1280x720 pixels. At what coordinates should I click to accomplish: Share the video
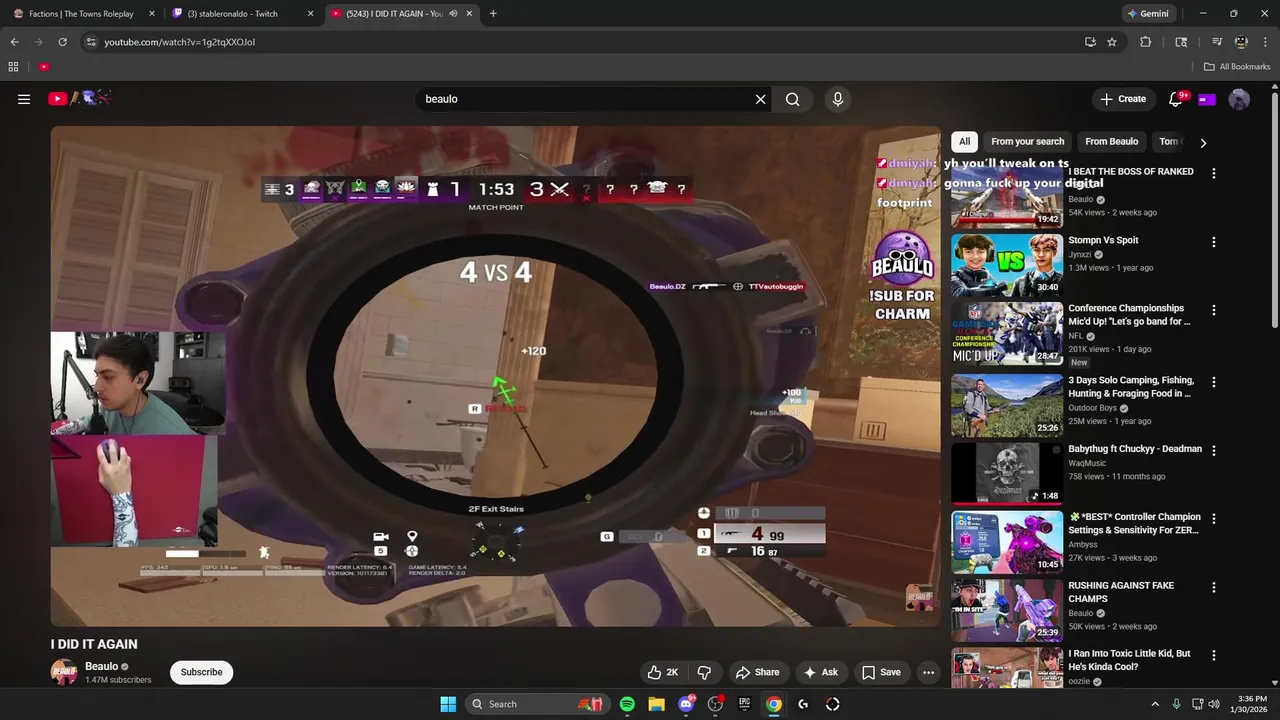point(757,672)
